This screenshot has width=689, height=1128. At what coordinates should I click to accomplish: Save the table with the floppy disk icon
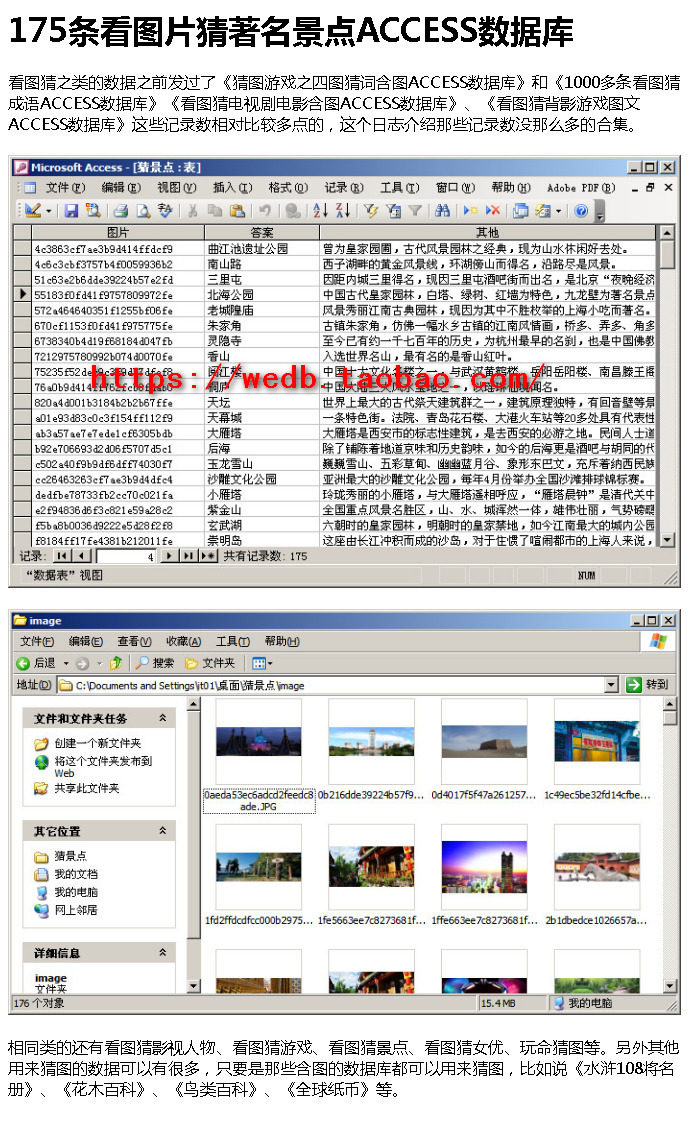click(x=70, y=210)
